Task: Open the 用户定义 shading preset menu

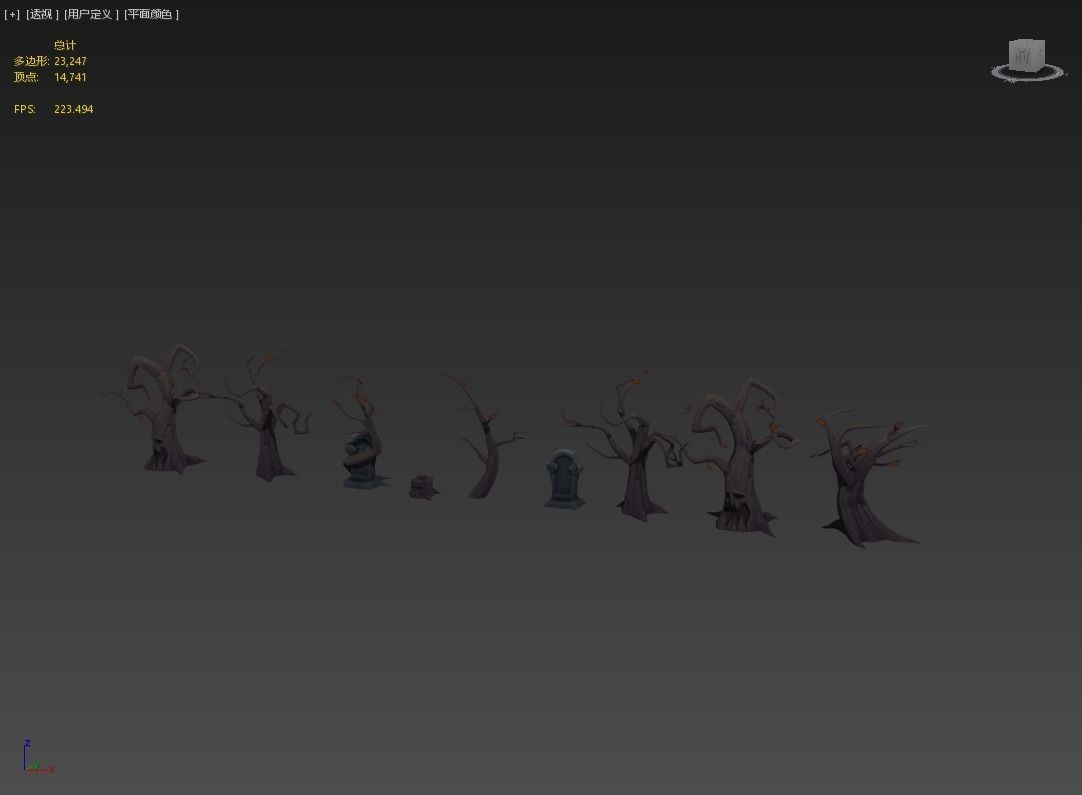Action: (91, 14)
